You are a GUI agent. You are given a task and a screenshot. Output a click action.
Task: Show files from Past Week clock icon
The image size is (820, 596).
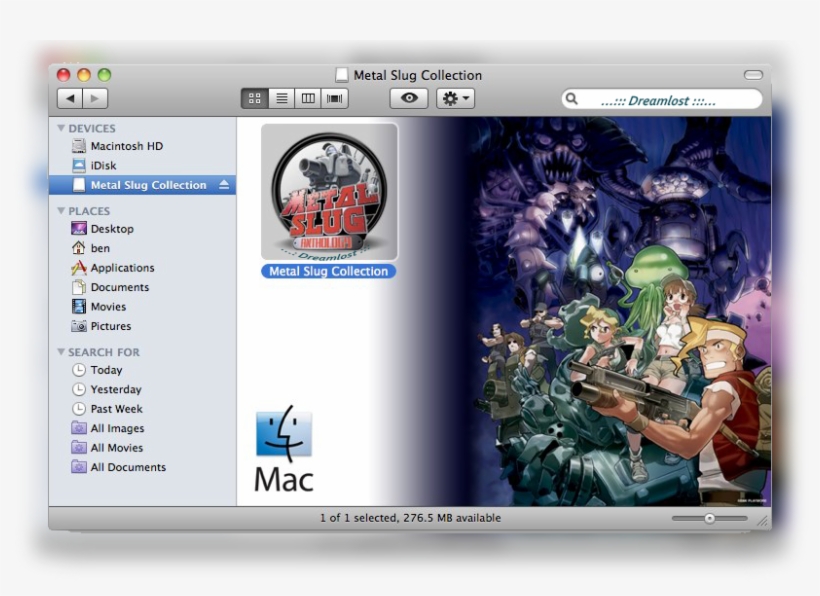point(78,408)
